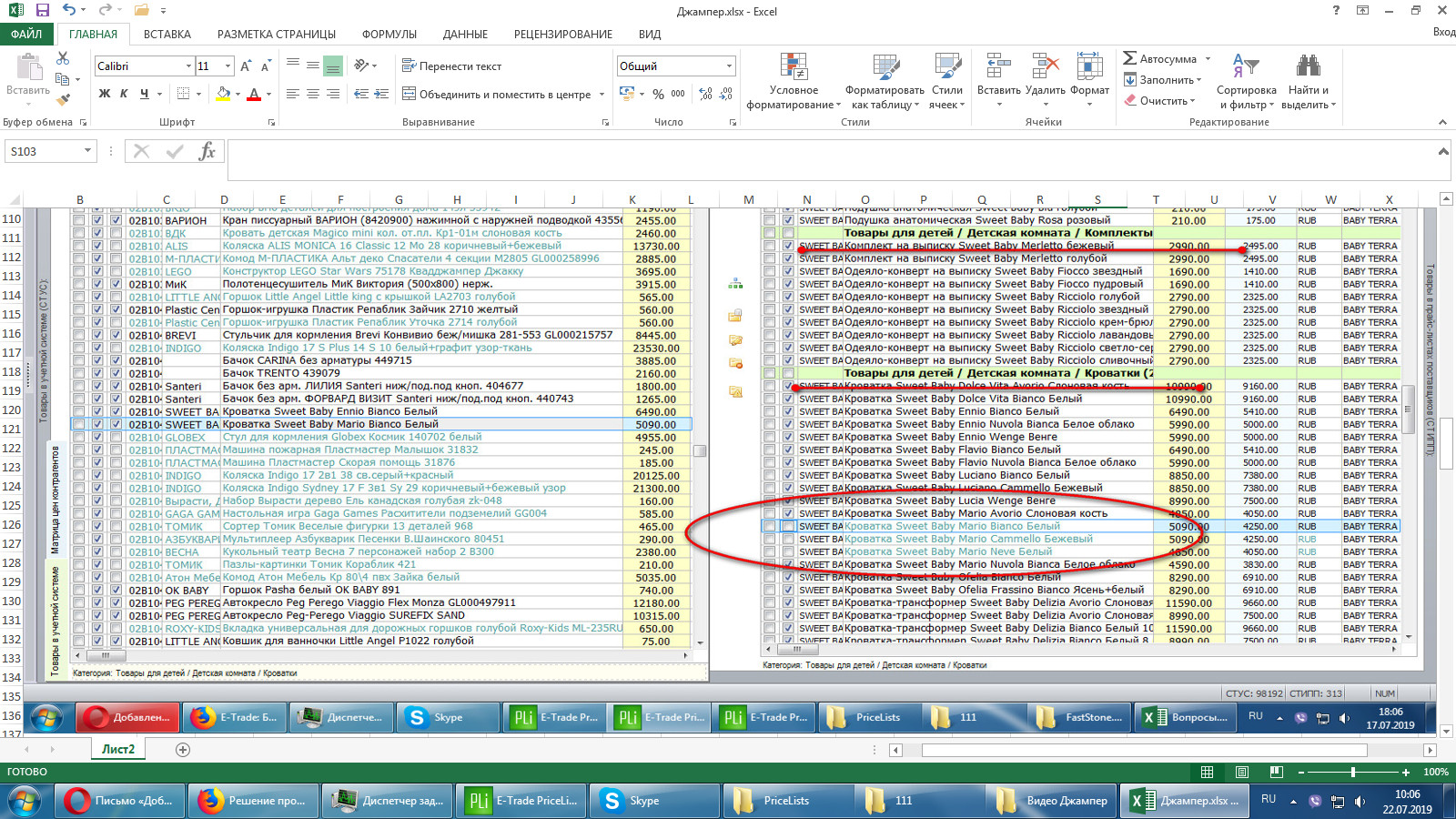Viewport: 1456px width, 819px height.
Task: Increase decimal places
Action: click(x=706, y=94)
